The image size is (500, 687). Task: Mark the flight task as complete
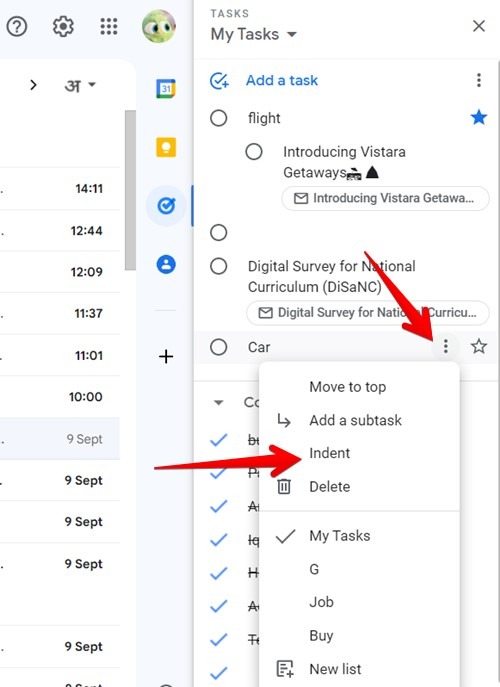[x=218, y=118]
